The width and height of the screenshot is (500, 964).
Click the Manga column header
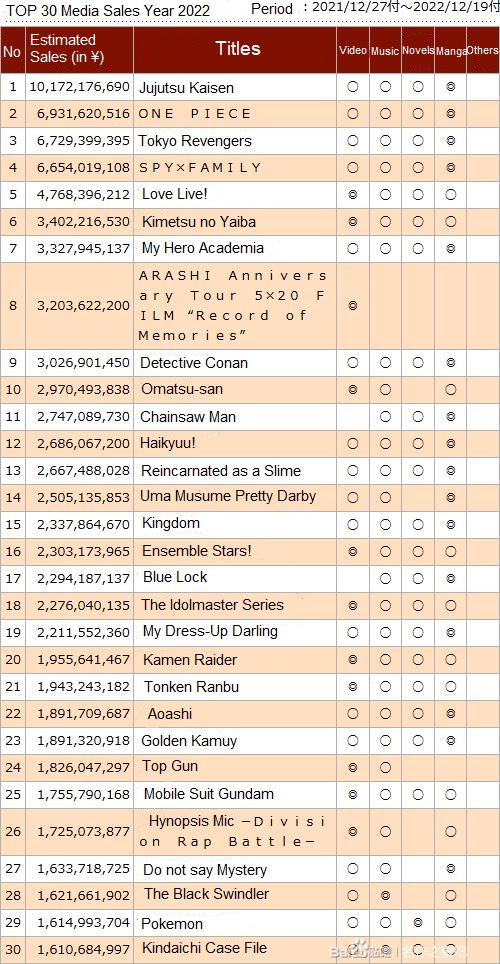(x=451, y=52)
